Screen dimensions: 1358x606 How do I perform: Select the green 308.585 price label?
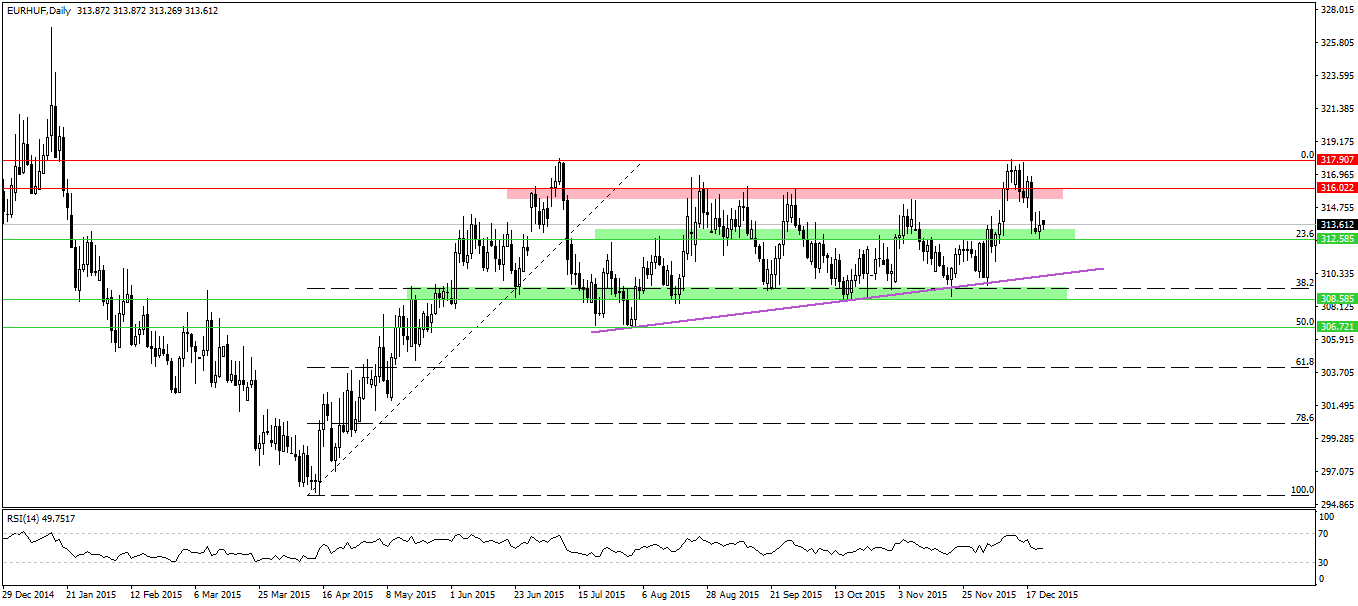tap(1335, 299)
